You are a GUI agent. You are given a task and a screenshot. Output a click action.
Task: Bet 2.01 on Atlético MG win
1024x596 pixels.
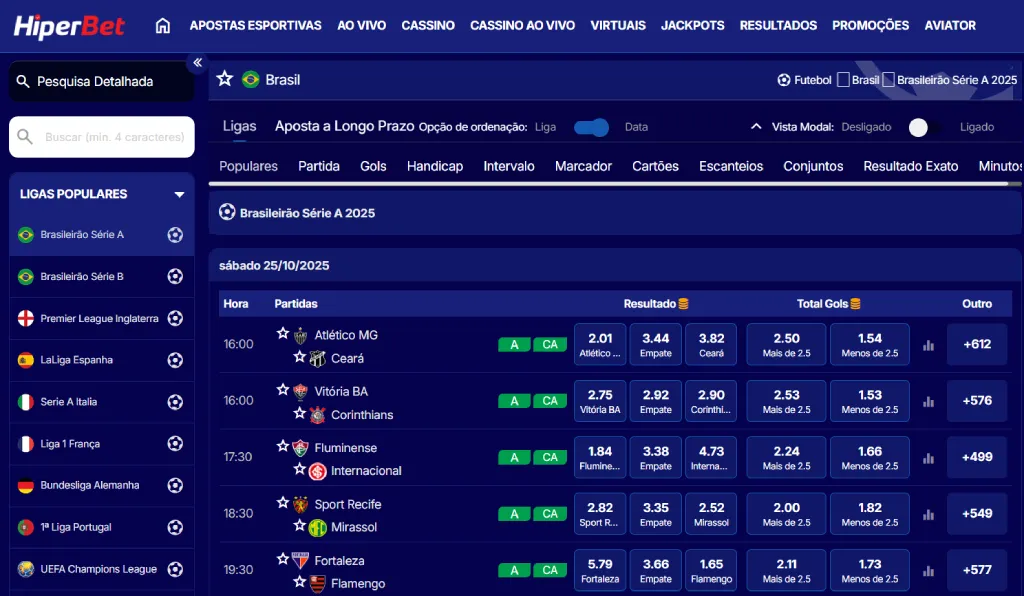[x=600, y=345]
